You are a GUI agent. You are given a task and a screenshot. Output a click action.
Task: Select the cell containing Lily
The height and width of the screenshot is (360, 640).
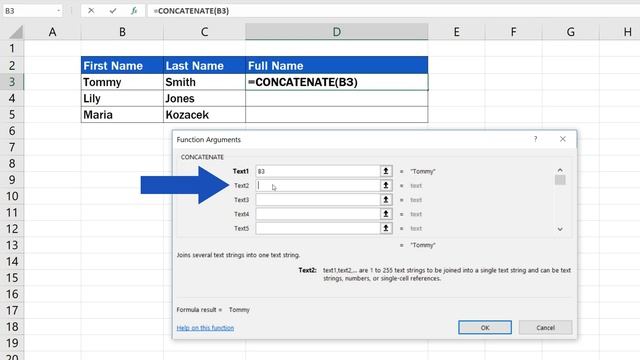[122, 98]
